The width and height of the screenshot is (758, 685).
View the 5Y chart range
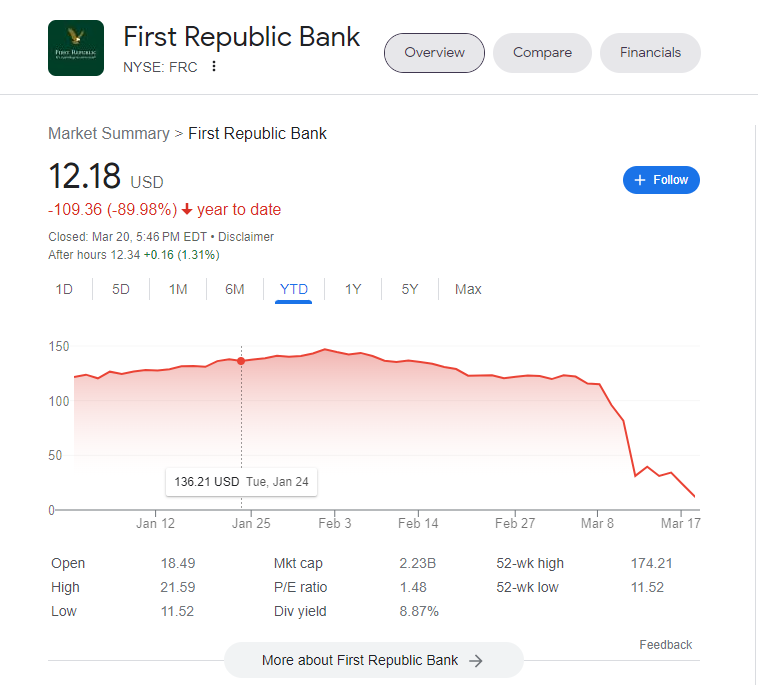point(410,289)
